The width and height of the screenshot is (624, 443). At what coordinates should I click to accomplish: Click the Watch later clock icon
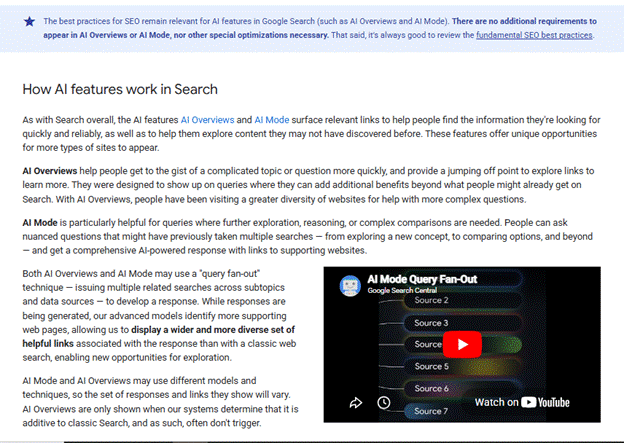[384, 403]
